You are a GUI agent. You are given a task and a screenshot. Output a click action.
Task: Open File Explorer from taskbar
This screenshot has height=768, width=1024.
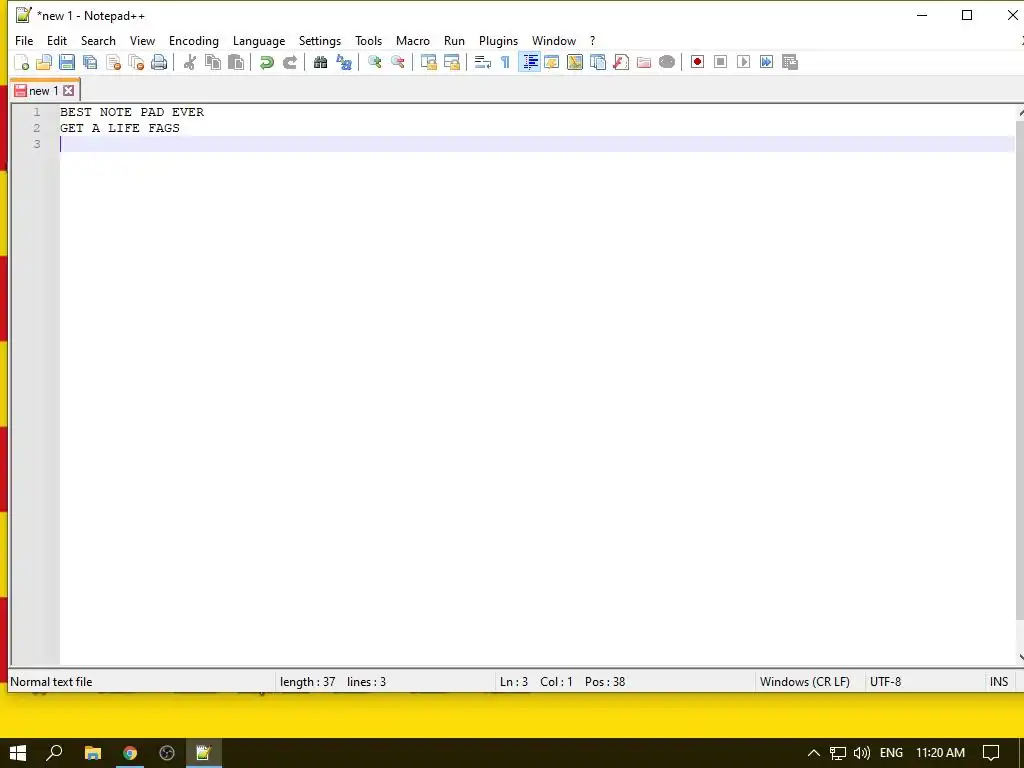click(93, 753)
